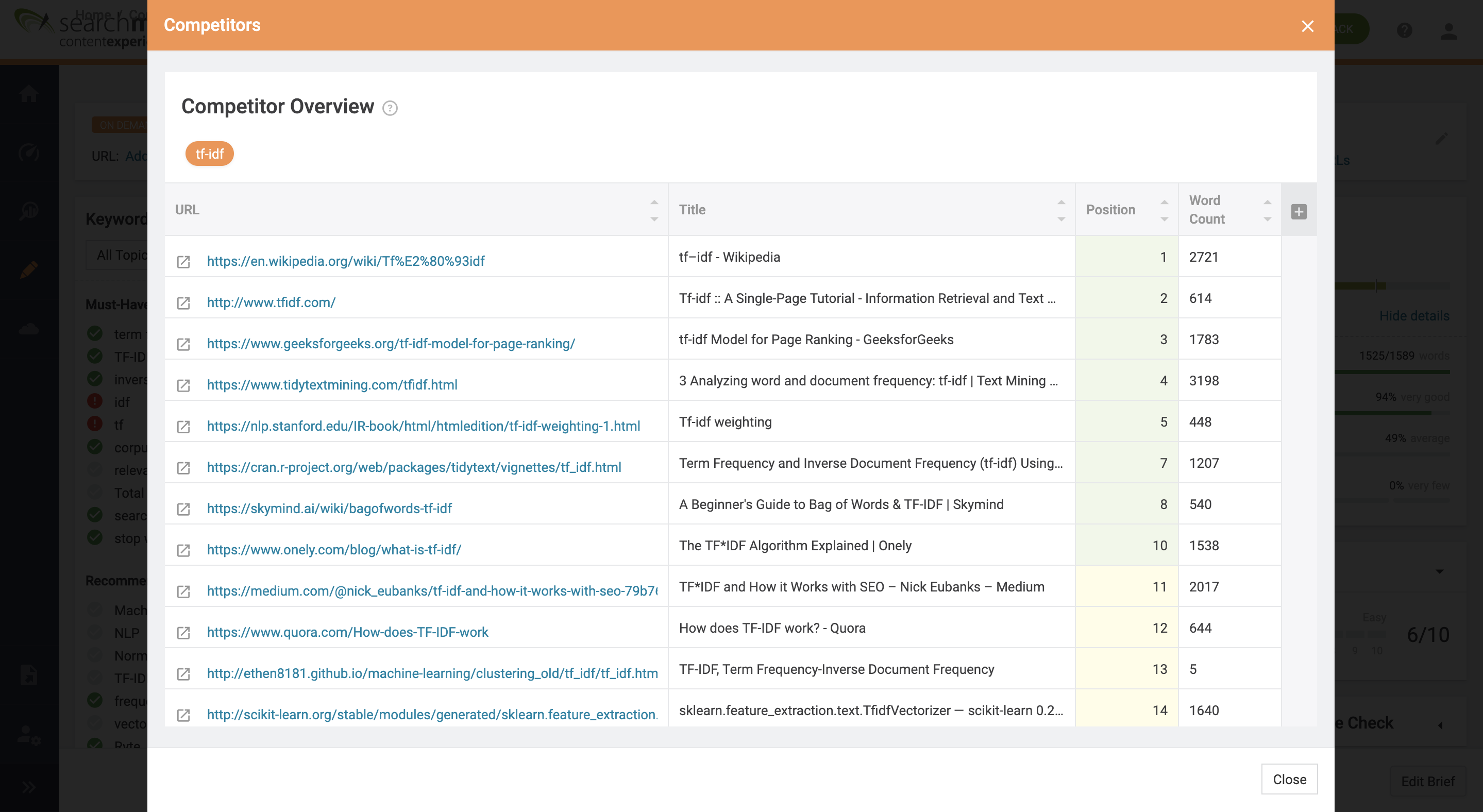Sort table by URL column
Viewport: 1483px width, 812px height.
654,210
